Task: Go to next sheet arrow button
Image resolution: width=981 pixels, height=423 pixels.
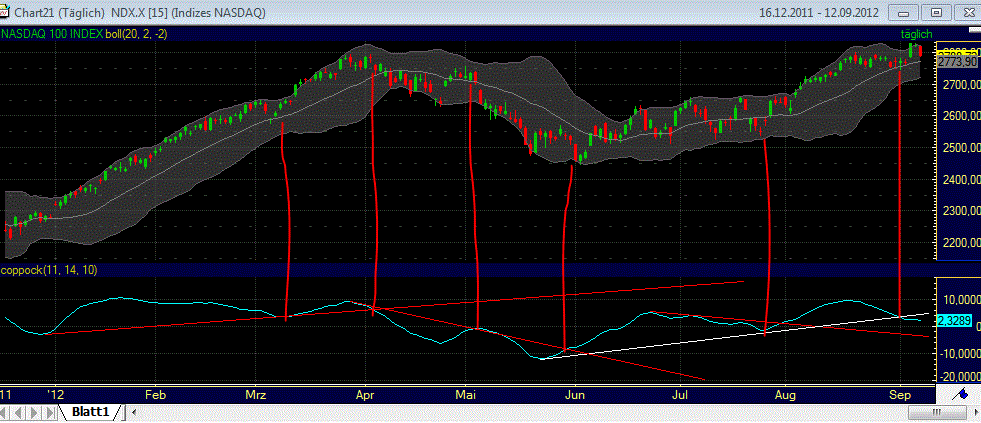Action: pyautogui.click(x=34, y=412)
